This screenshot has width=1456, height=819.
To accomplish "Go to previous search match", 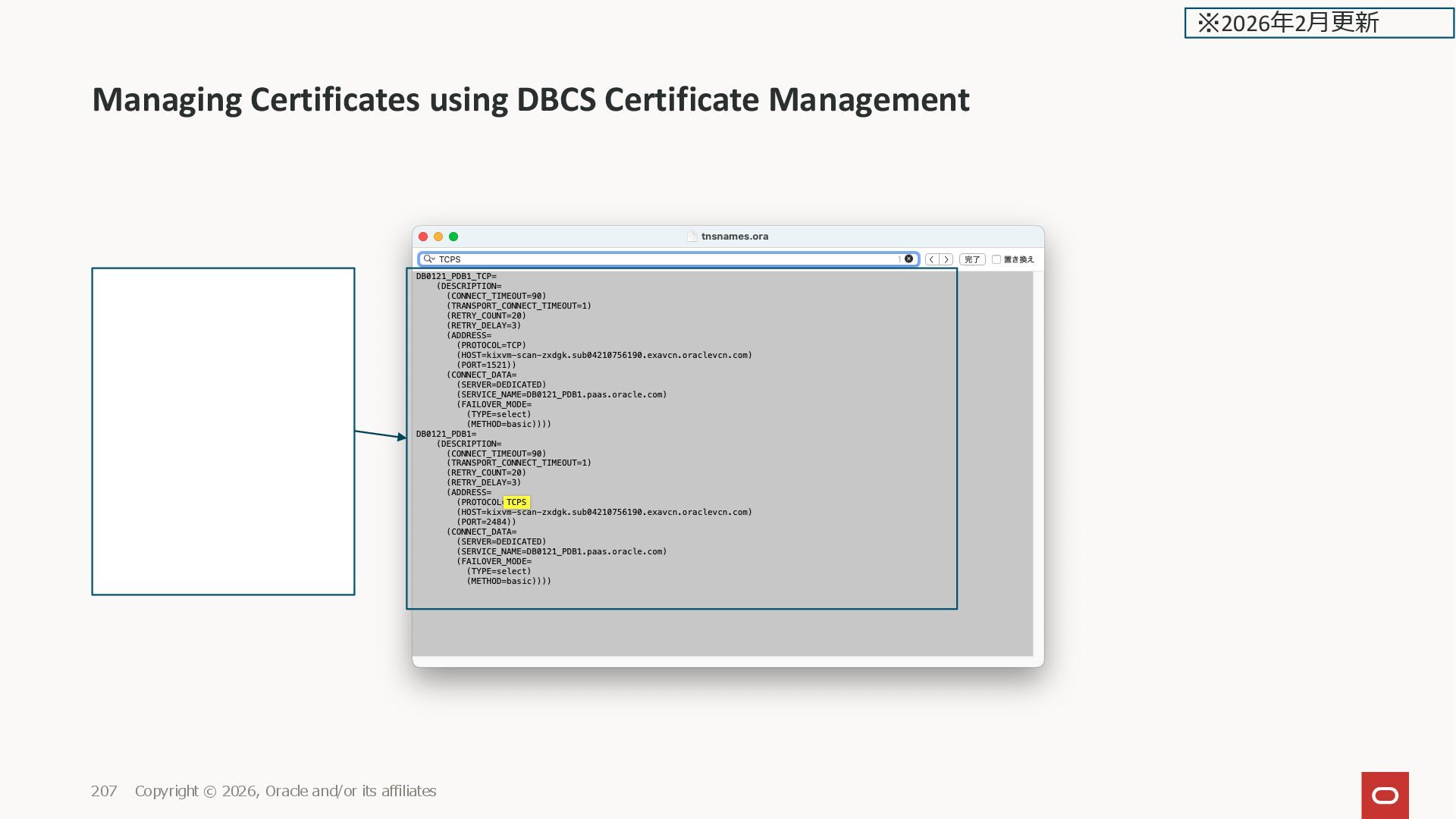I will pyautogui.click(x=931, y=259).
